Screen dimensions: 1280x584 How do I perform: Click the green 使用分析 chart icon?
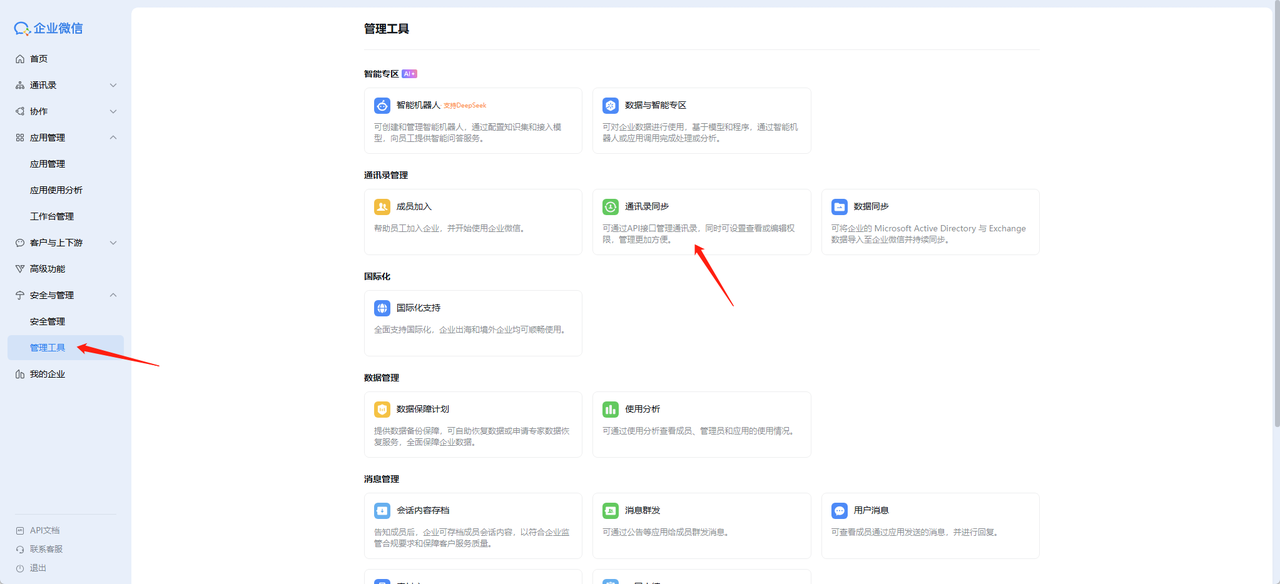click(610, 409)
